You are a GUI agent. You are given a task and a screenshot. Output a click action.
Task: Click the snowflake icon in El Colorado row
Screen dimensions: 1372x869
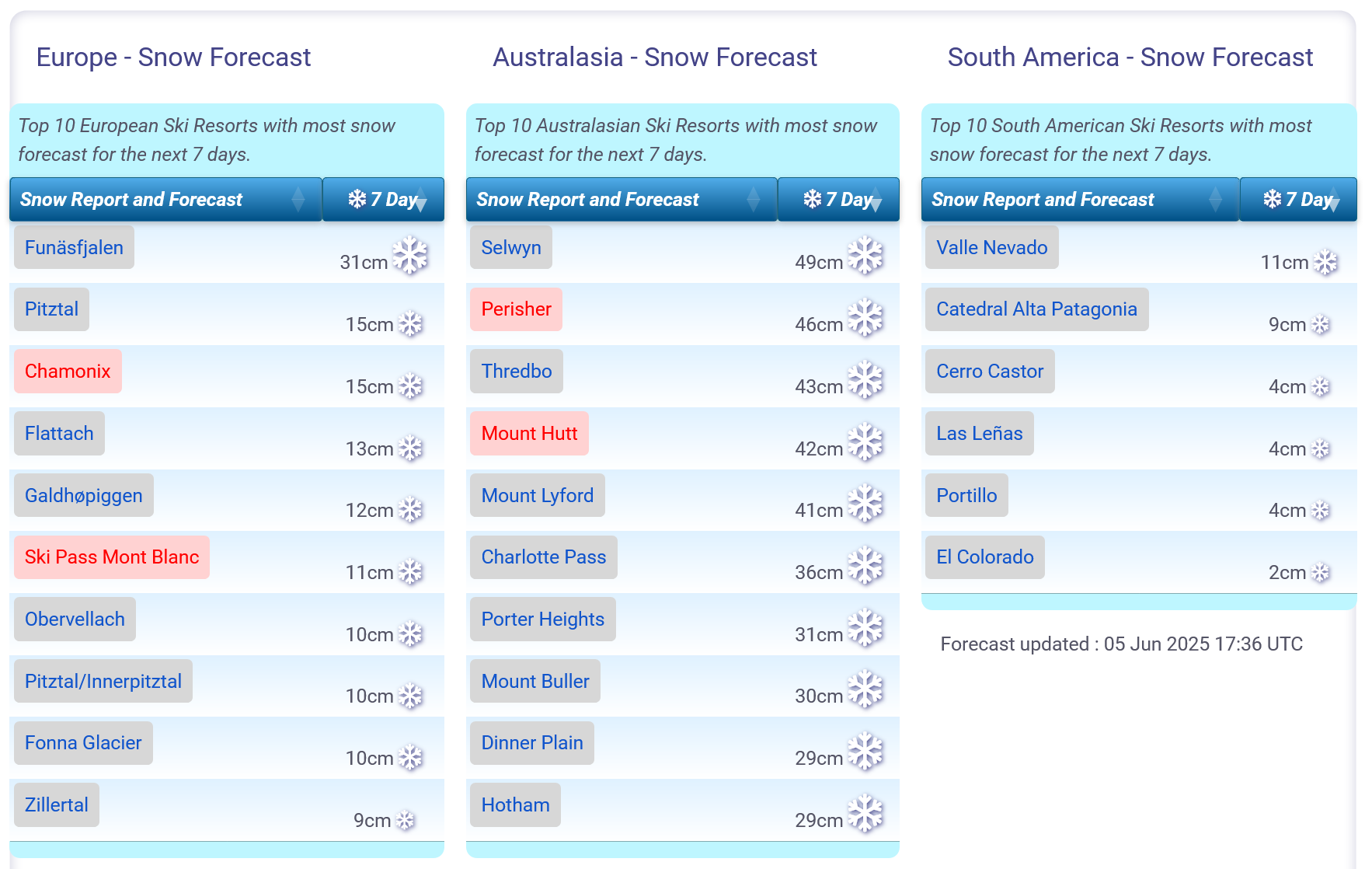coord(1321,573)
